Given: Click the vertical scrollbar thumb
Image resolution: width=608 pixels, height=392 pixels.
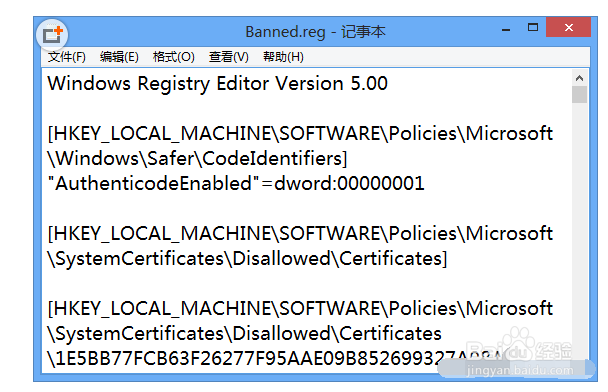Looking at the screenshot, I should (579, 95).
